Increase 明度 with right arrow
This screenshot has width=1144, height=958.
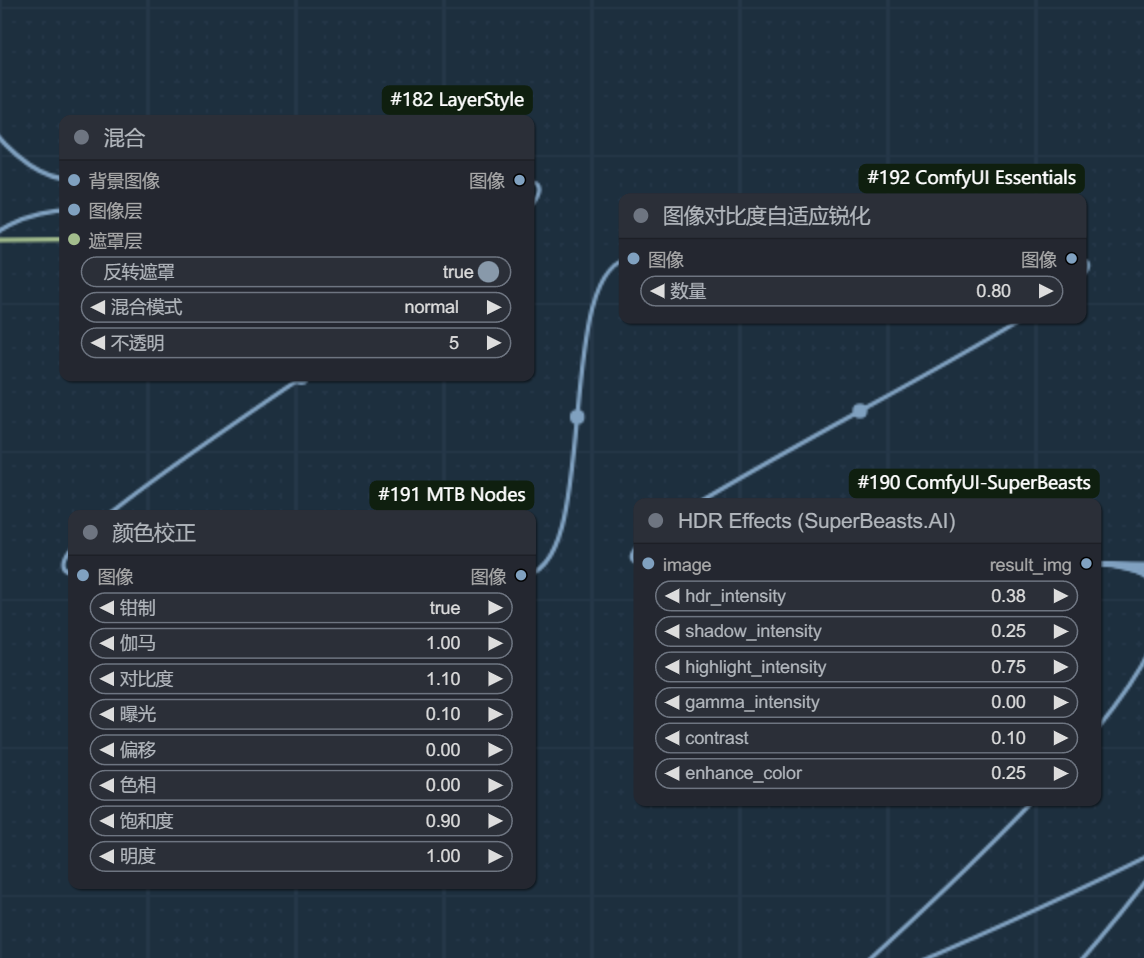495,856
